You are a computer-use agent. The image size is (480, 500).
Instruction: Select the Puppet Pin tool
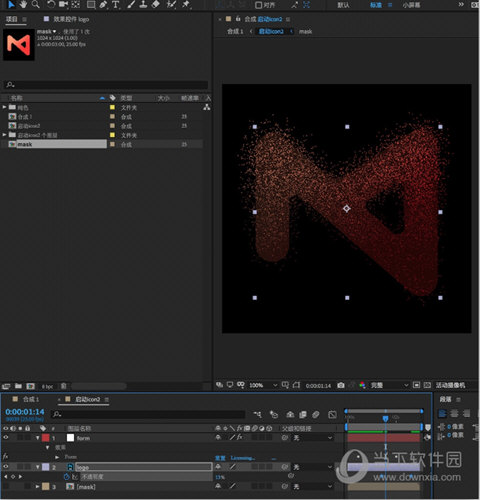[185, 4]
